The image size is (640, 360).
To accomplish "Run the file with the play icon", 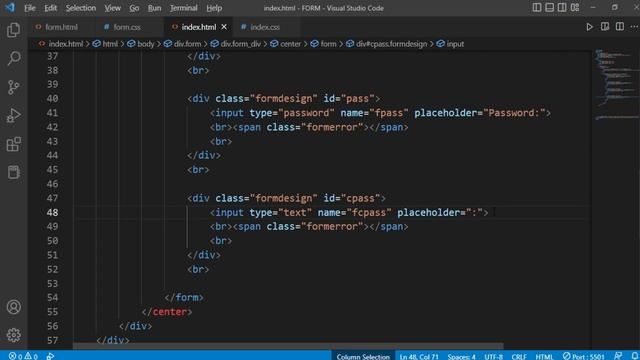I will point(589,27).
